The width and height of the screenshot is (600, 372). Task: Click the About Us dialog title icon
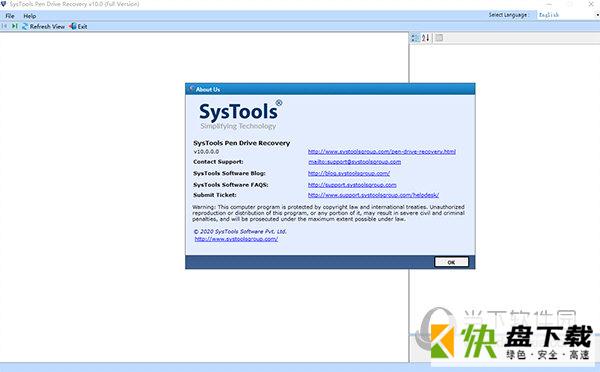[191, 89]
